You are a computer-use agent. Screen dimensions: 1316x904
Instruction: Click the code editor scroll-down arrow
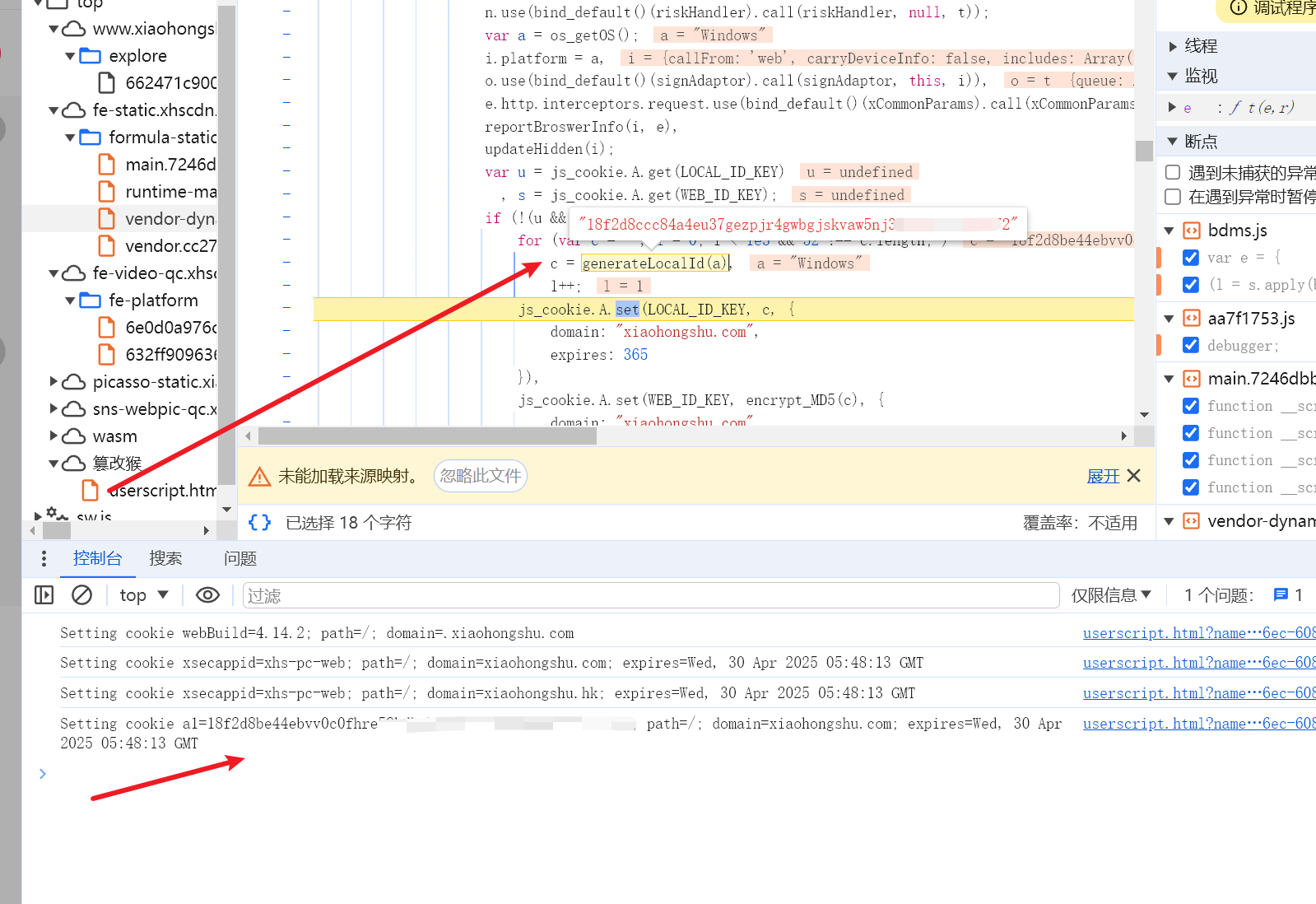pyautogui.click(x=1144, y=415)
